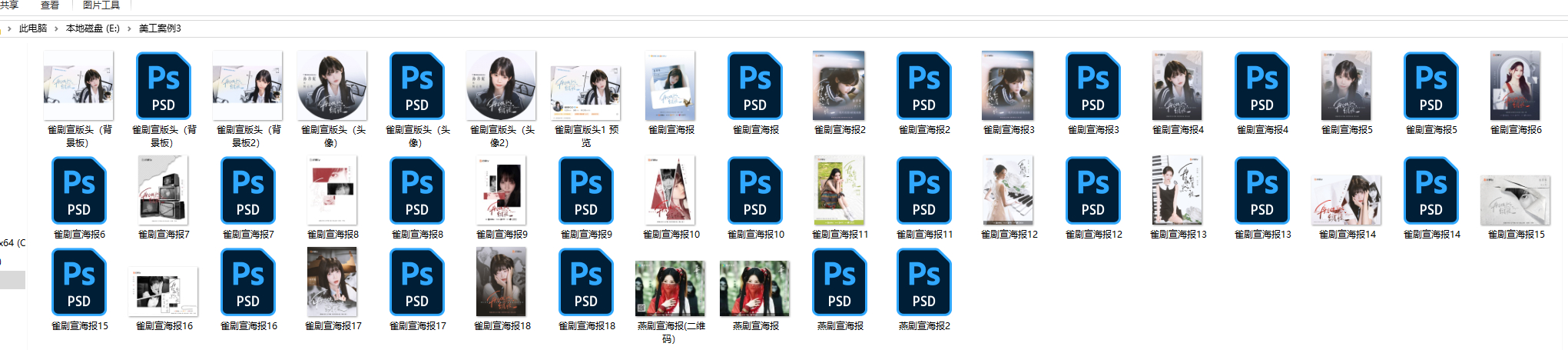Select image thumbnail 雀副宣海报6
The height and width of the screenshot is (350, 1568).
tap(1515, 85)
